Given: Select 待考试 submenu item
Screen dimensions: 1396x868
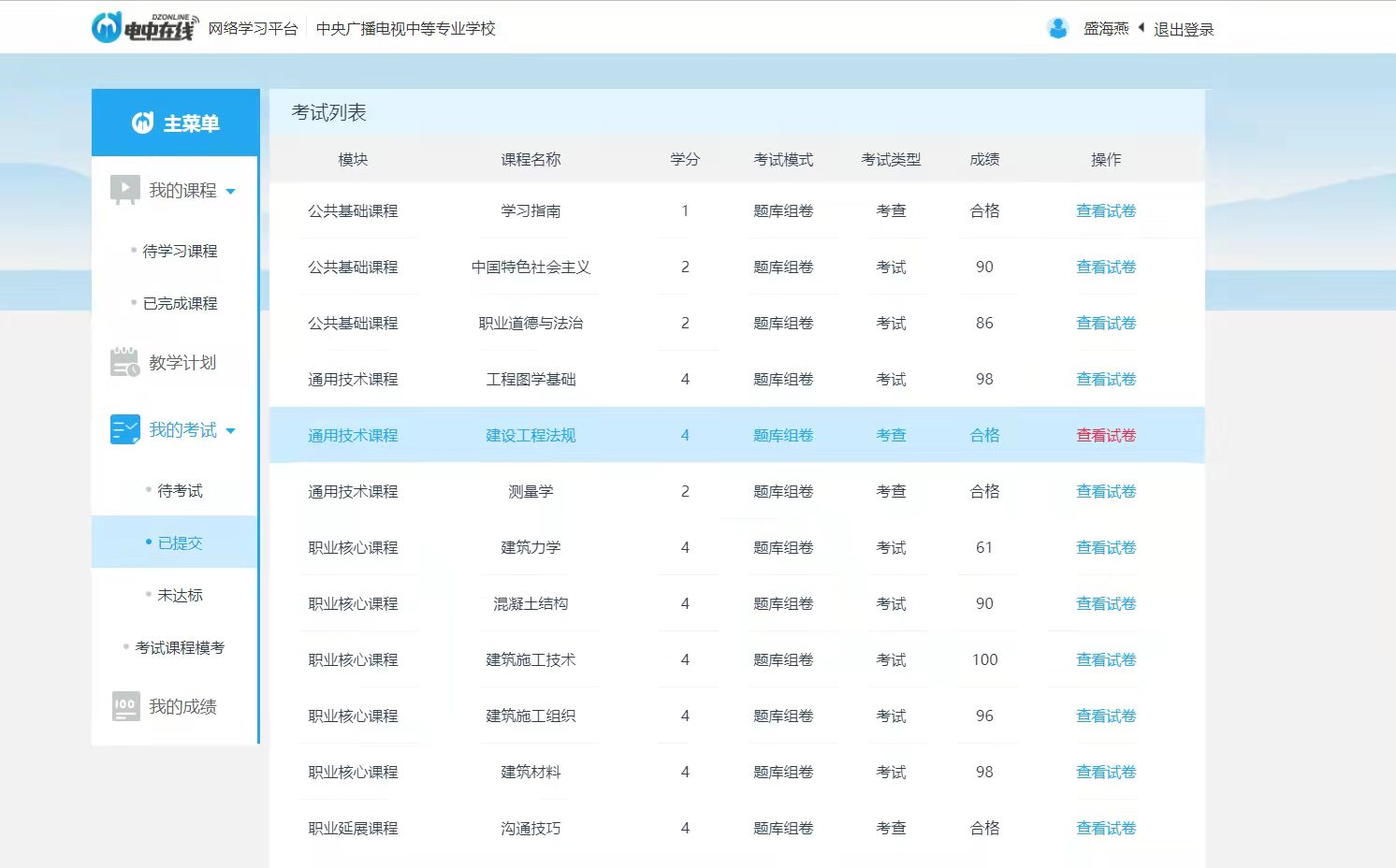Looking at the screenshot, I should [180, 490].
